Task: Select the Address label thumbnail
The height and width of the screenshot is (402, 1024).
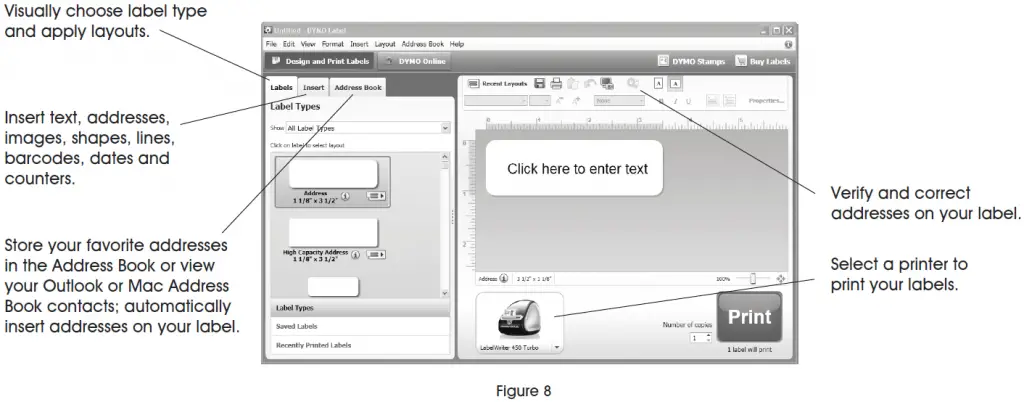Action: tap(333, 174)
